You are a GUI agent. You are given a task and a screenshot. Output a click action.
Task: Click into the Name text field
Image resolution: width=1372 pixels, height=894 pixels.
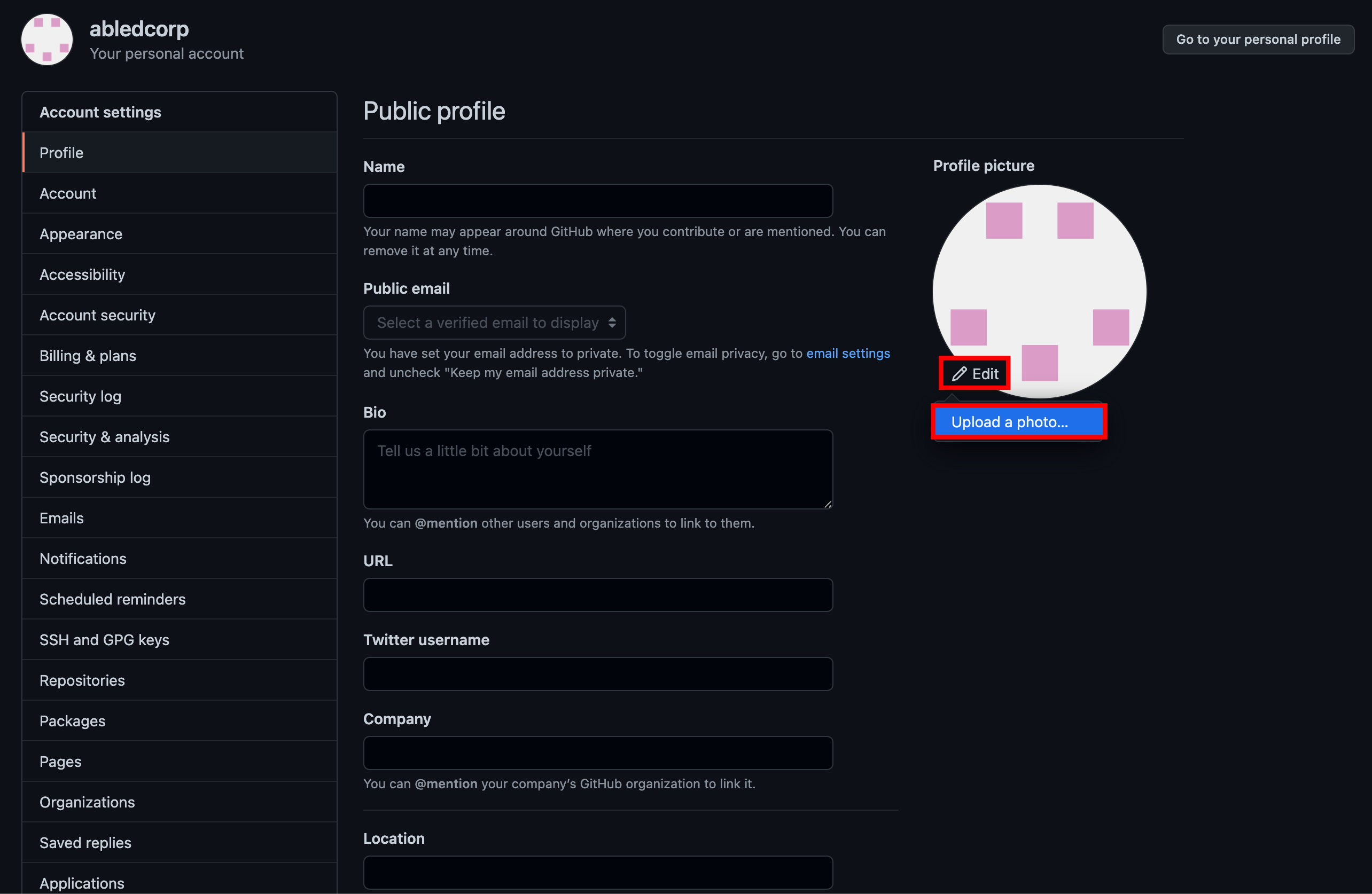pyautogui.click(x=597, y=201)
